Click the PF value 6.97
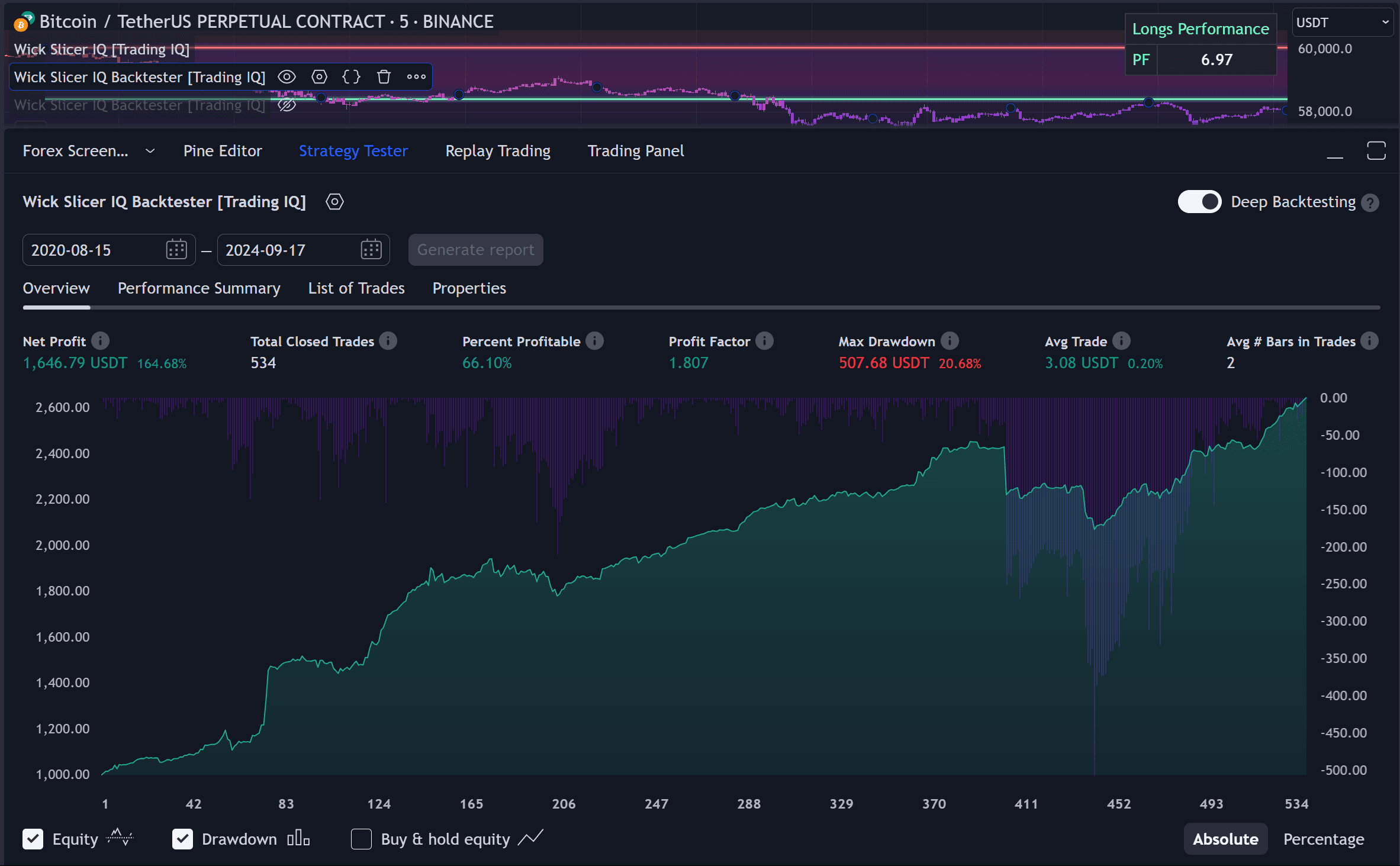The width and height of the screenshot is (1400, 866). click(x=1216, y=60)
